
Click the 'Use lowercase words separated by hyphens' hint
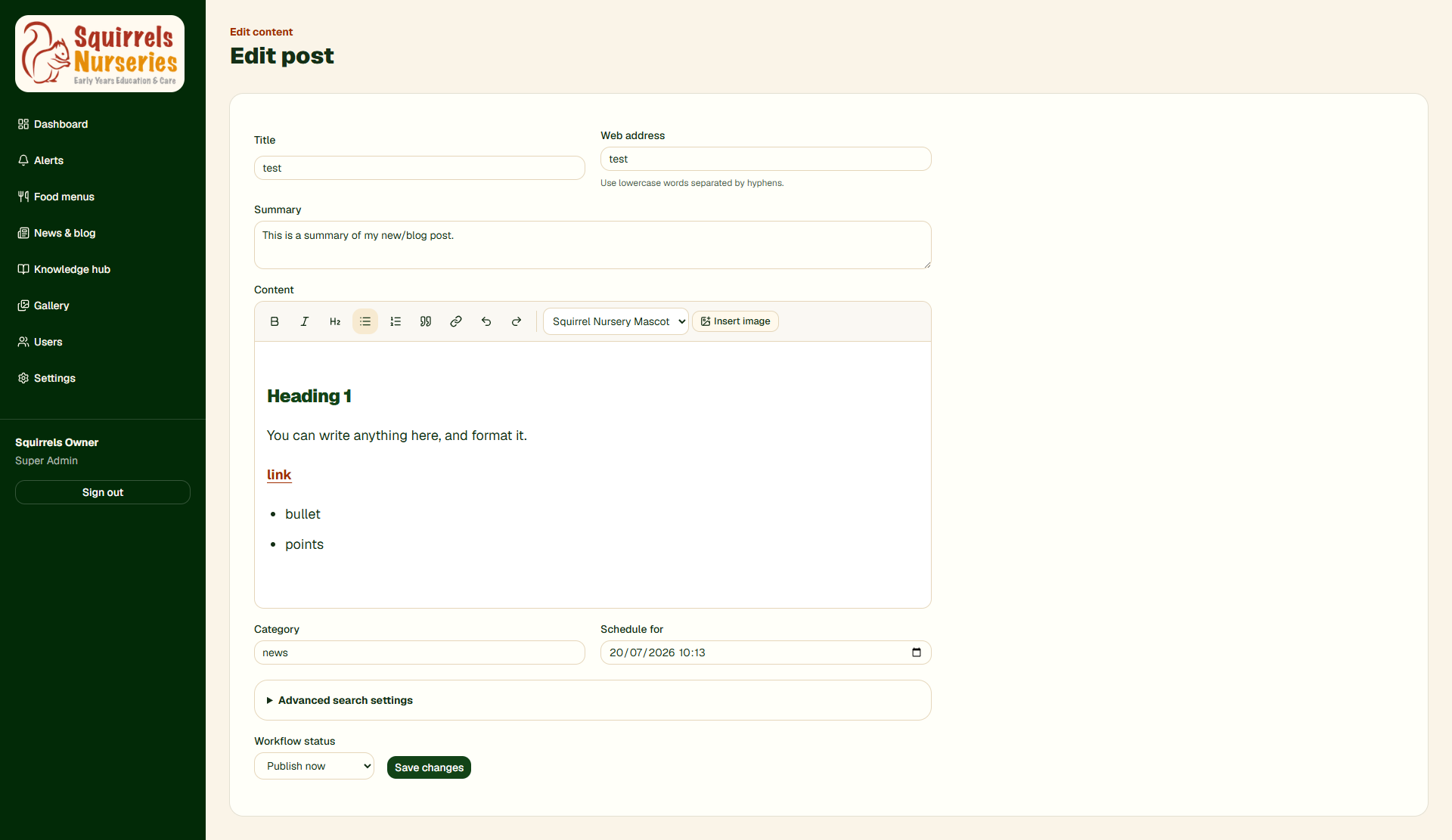692,183
